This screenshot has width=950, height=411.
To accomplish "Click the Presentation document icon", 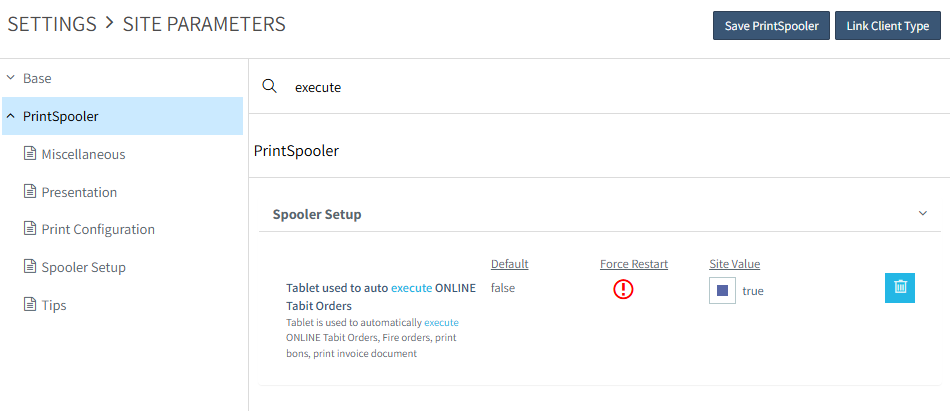I will click(x=30, y=192).
